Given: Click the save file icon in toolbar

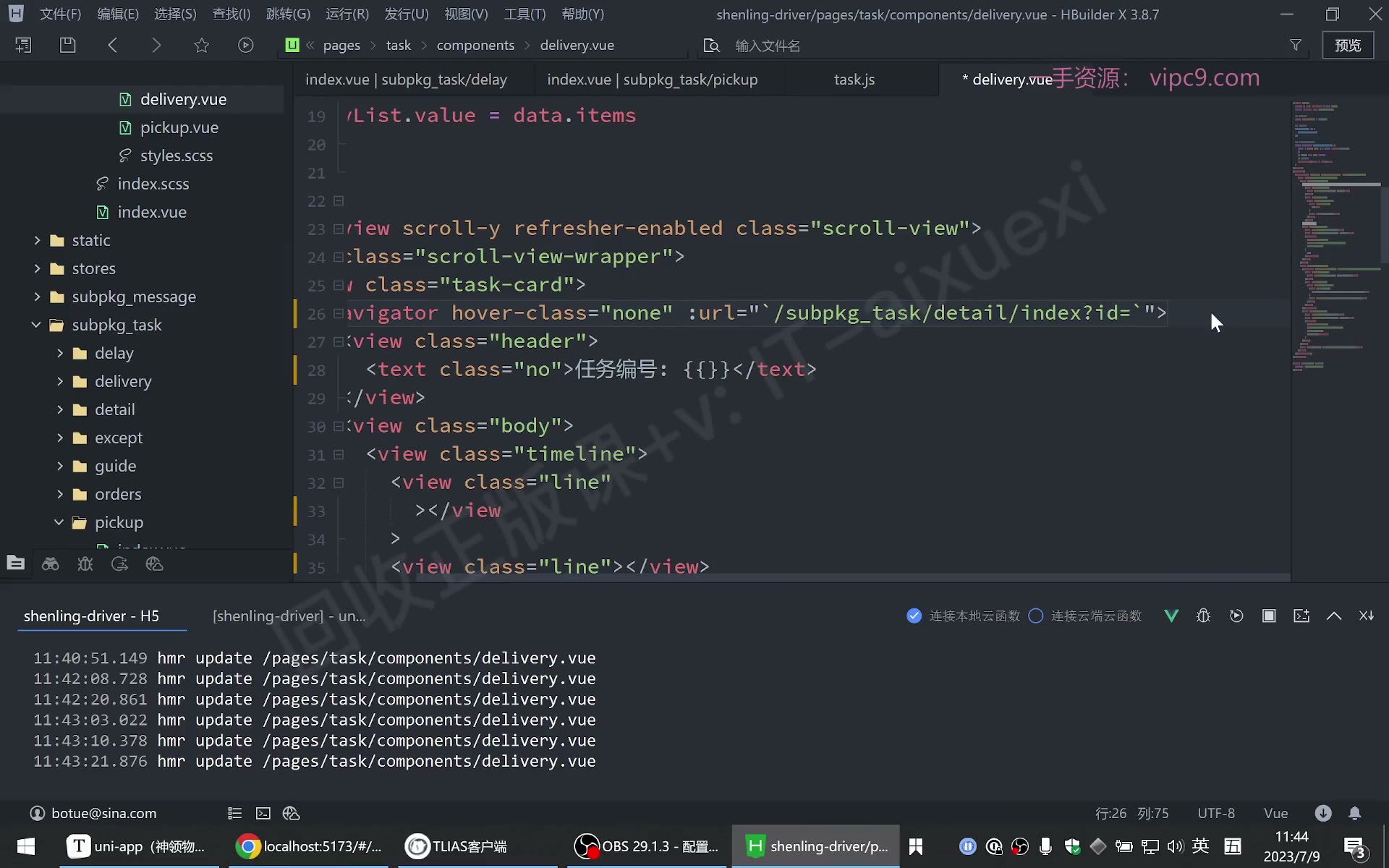Looking at the screenshot, I should point(67,45).
